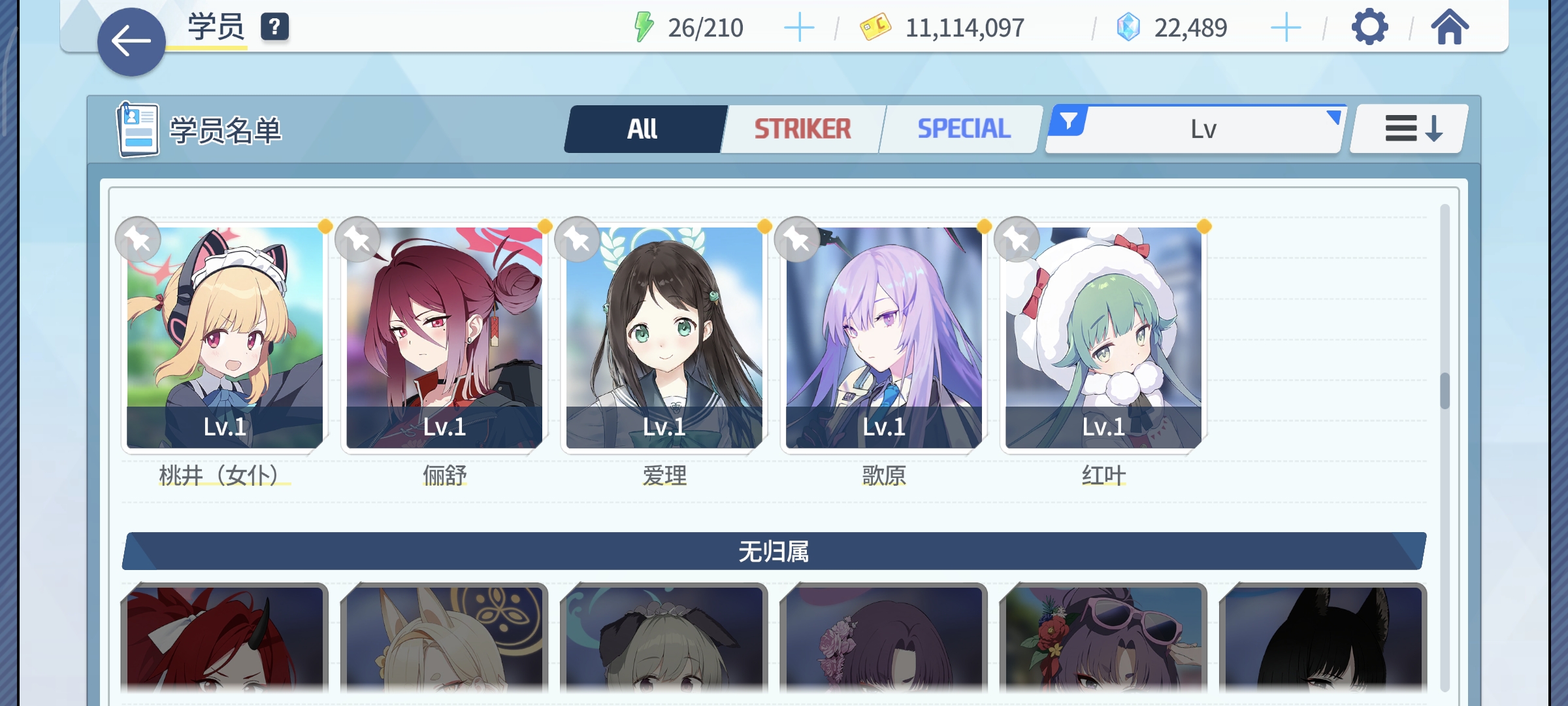Return to lobby via home icon
This screenshot has width=1568, height=706.
click(1450, 27)
